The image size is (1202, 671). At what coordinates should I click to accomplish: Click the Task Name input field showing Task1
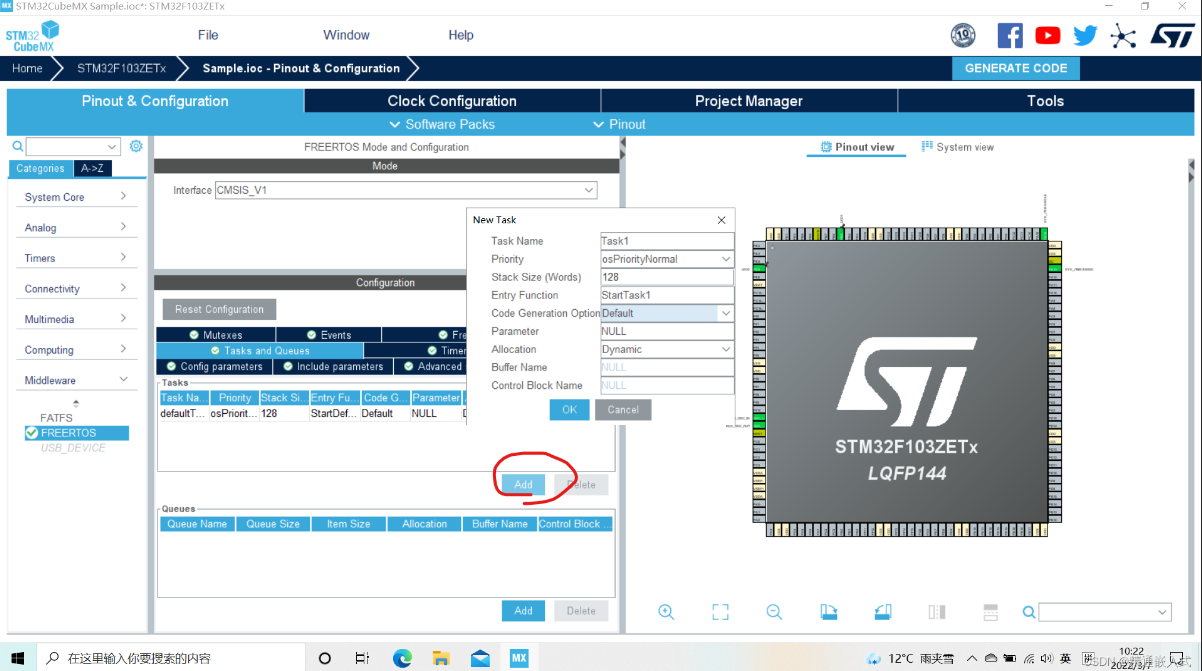click(x=666, y=241)
